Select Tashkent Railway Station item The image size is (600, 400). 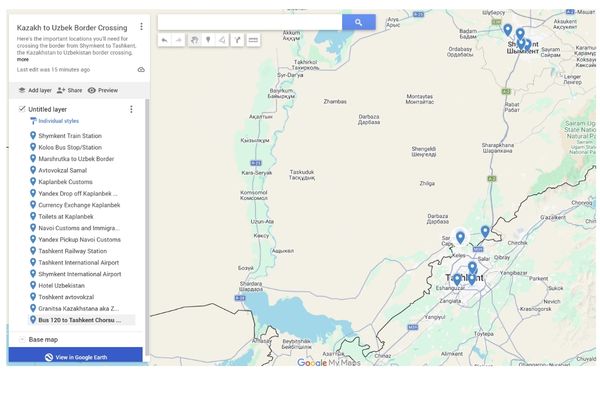73,251
